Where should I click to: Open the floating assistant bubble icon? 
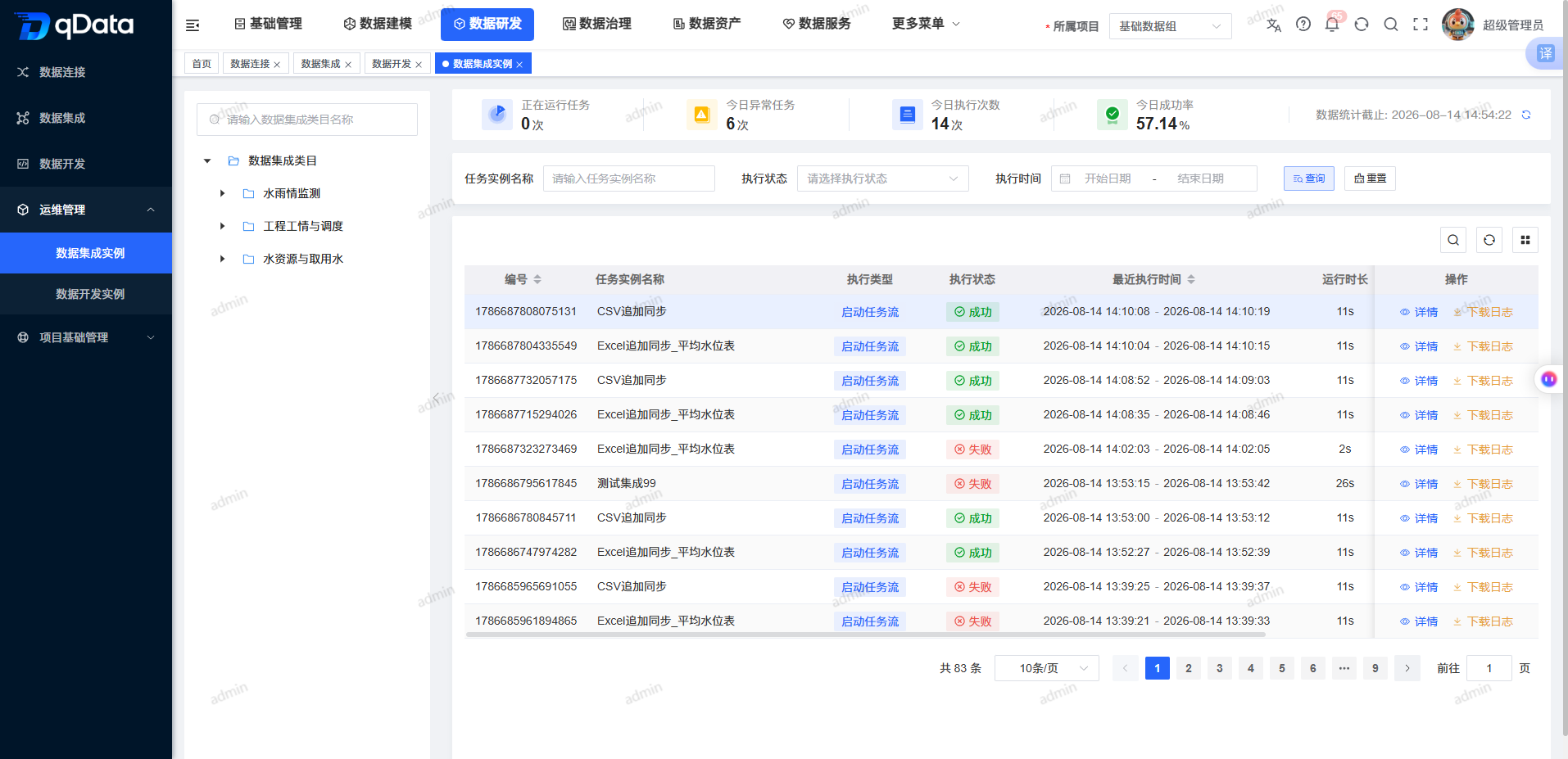(x=1548, y=379)
